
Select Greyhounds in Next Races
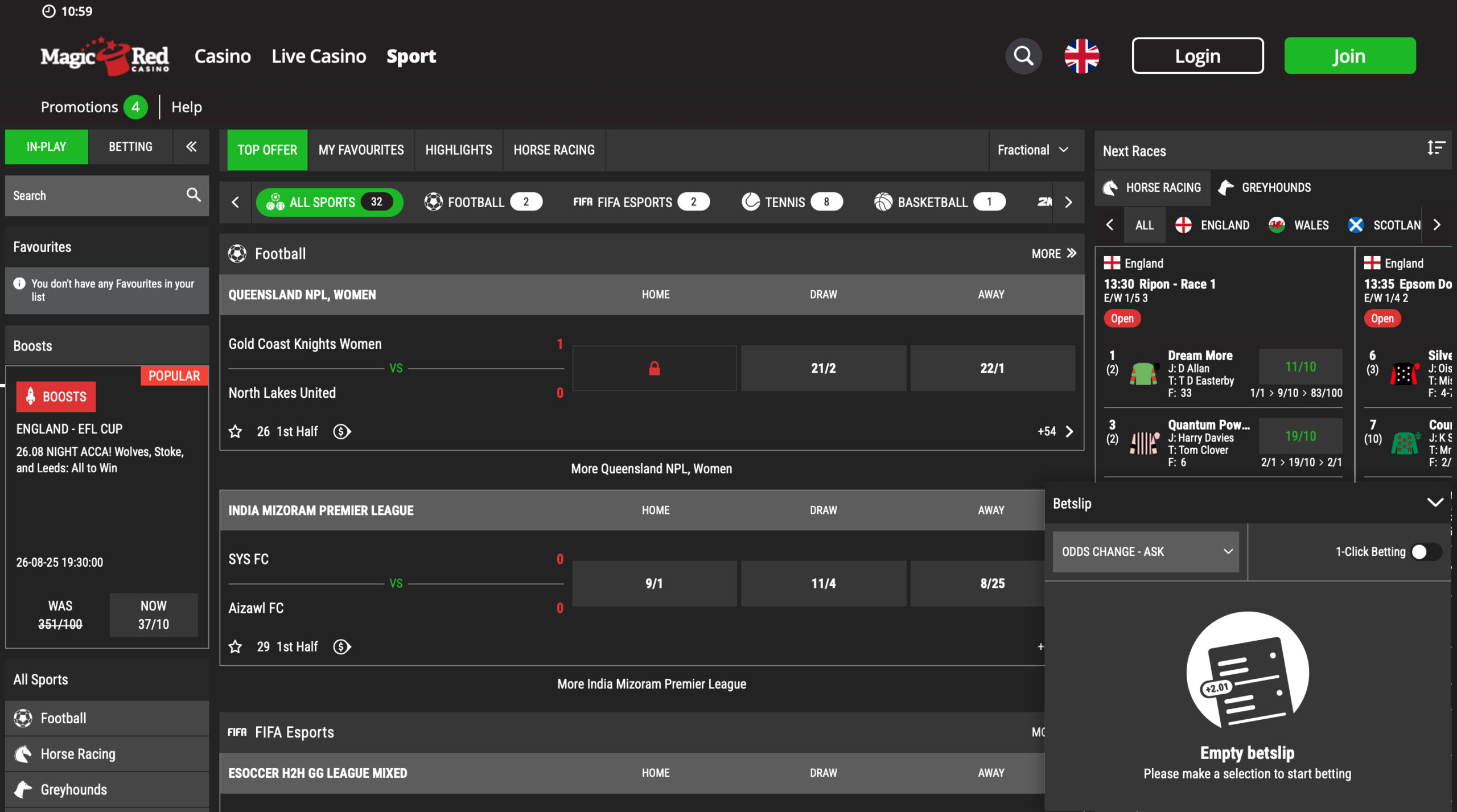[x=1265, y=187]
